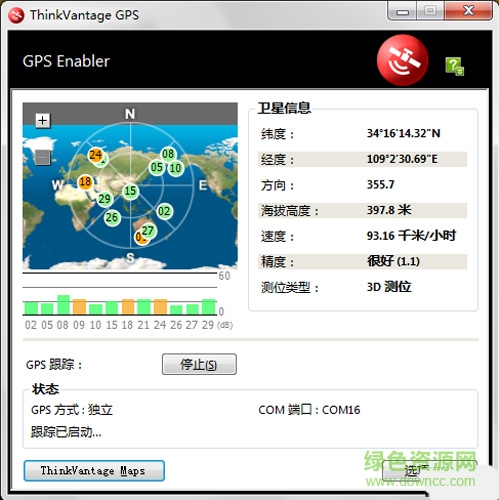The width and height of the screenshot is (499, 500).
Task: Click the latitude value 34°16'14.32"N
Action: (x=403, y=133)
